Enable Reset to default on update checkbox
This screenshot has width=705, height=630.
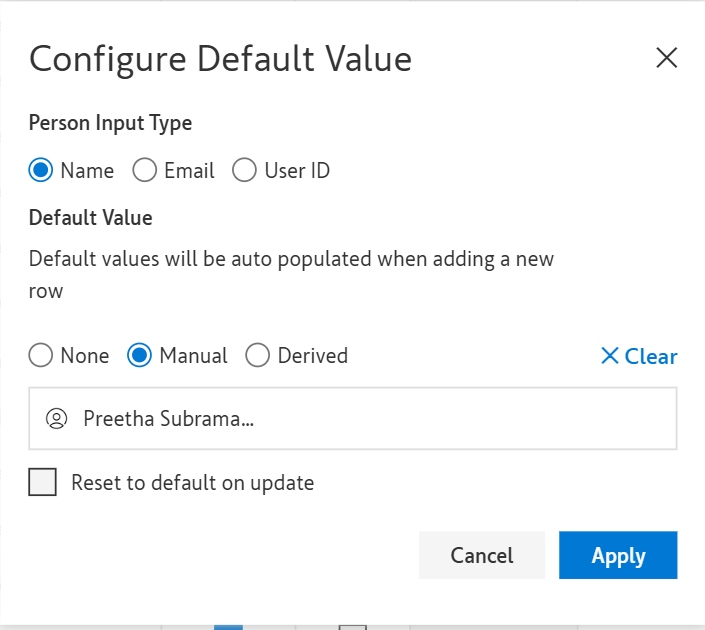point(43,483)
